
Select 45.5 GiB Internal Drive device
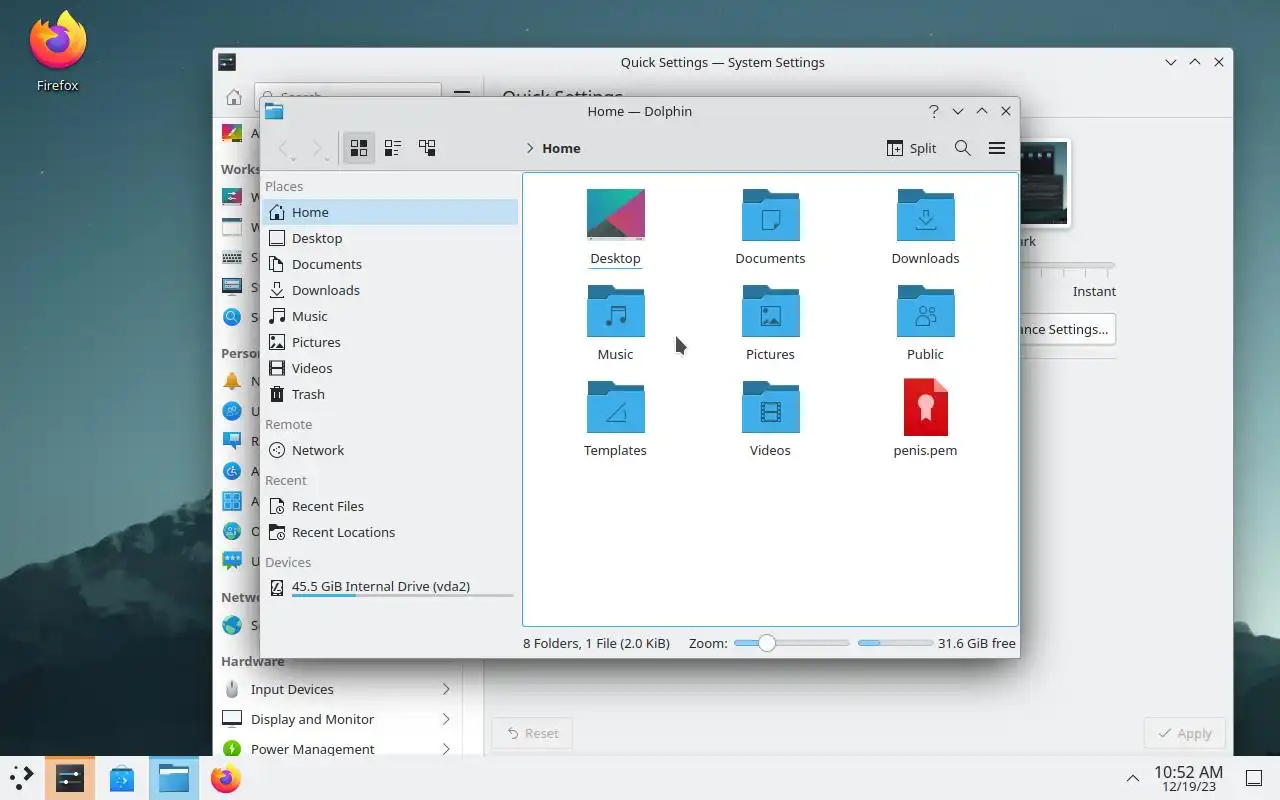click(x=390, y=588)
